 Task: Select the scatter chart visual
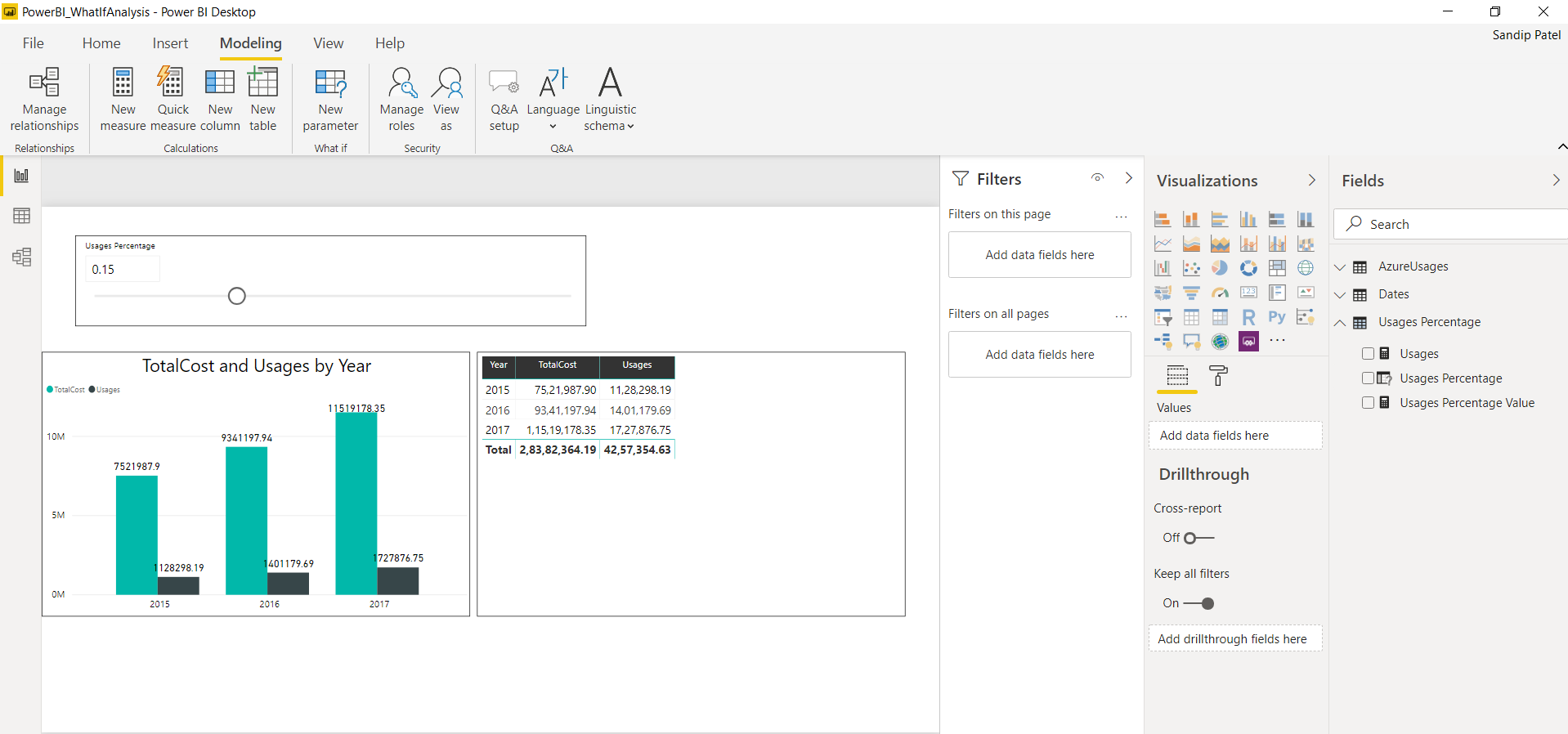coord(1191,268)
